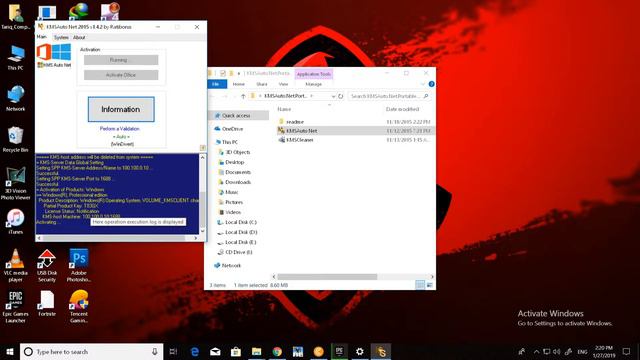Sort files by Name column header

pyautogui.click(x=284, y=109)
